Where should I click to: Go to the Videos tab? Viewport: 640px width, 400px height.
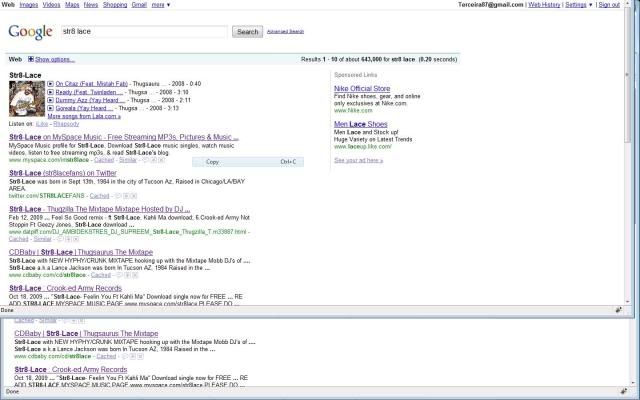53,5
